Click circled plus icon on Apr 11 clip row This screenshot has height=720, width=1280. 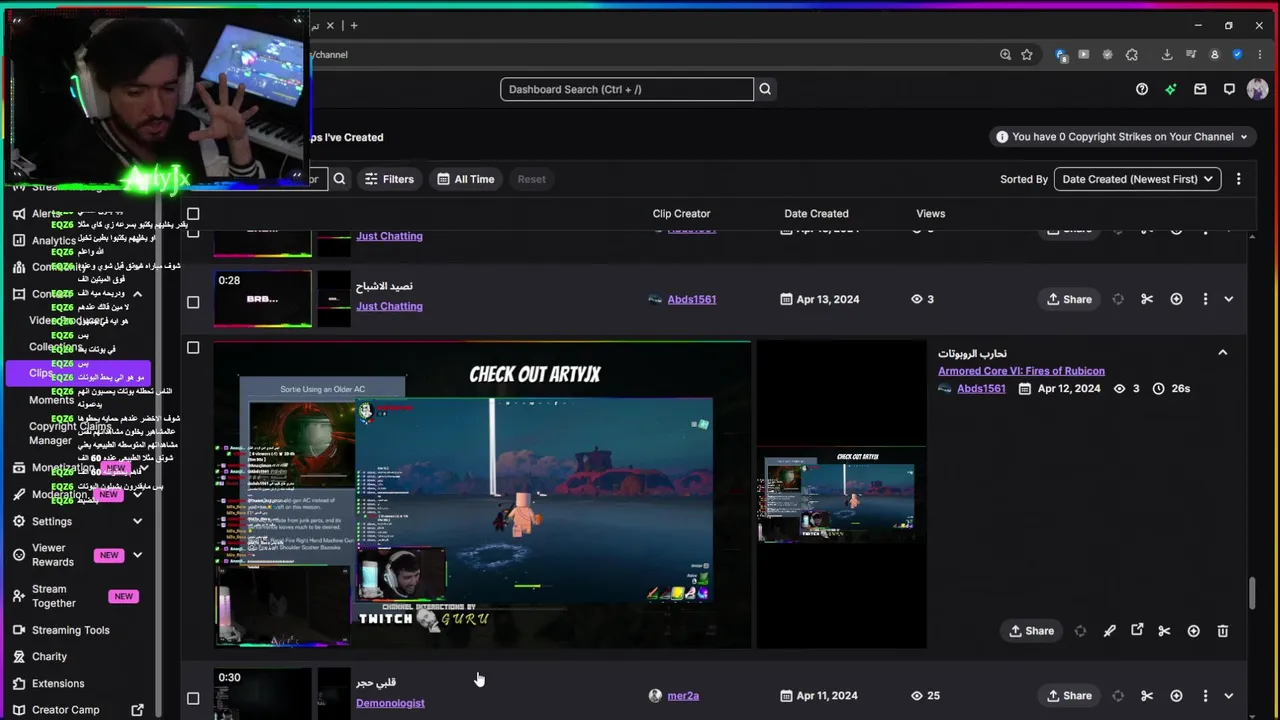pyautogui.click(x=1176, y=695)
